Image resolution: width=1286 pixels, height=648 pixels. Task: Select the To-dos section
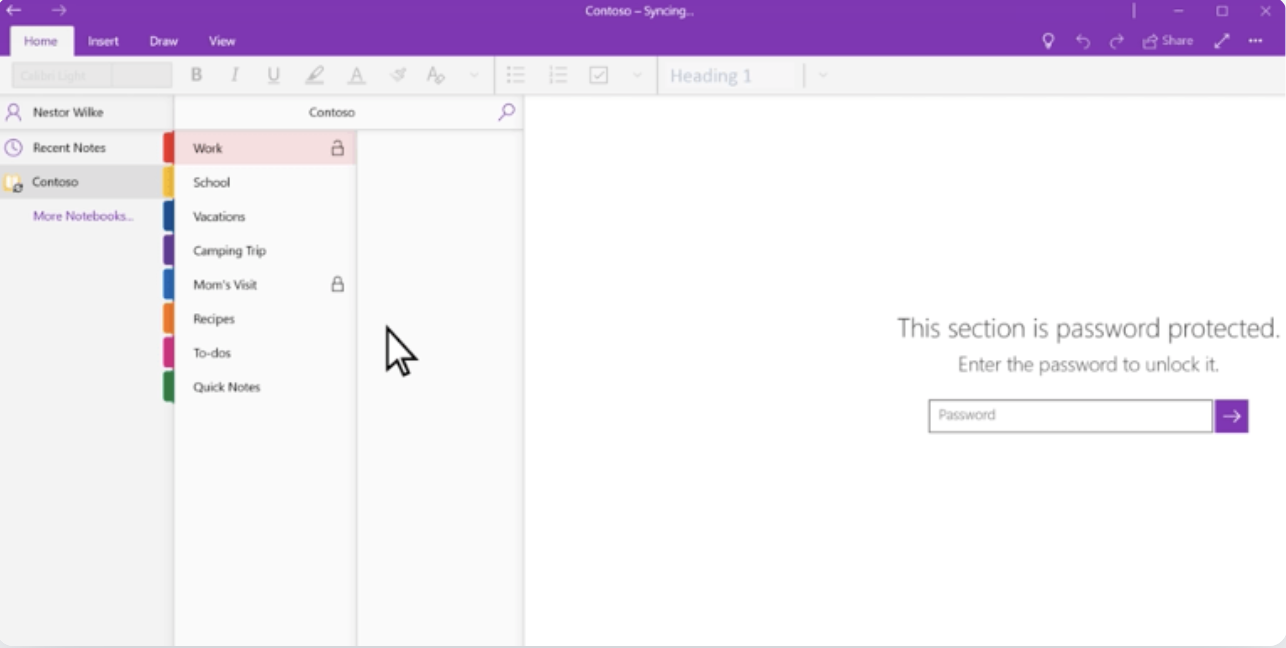tap(265, 353)
